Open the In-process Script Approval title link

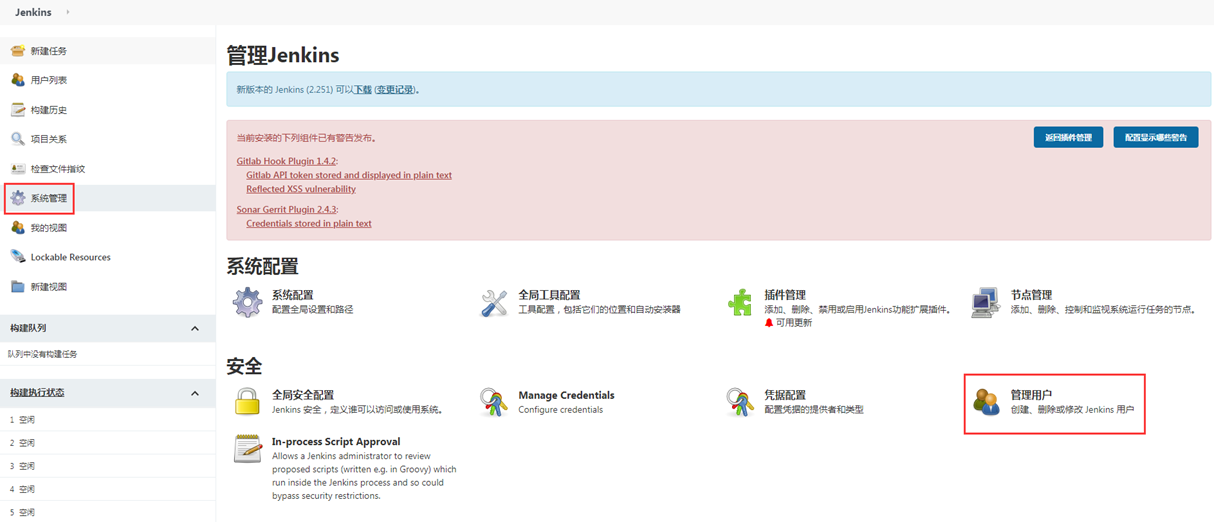coord(336,441)
